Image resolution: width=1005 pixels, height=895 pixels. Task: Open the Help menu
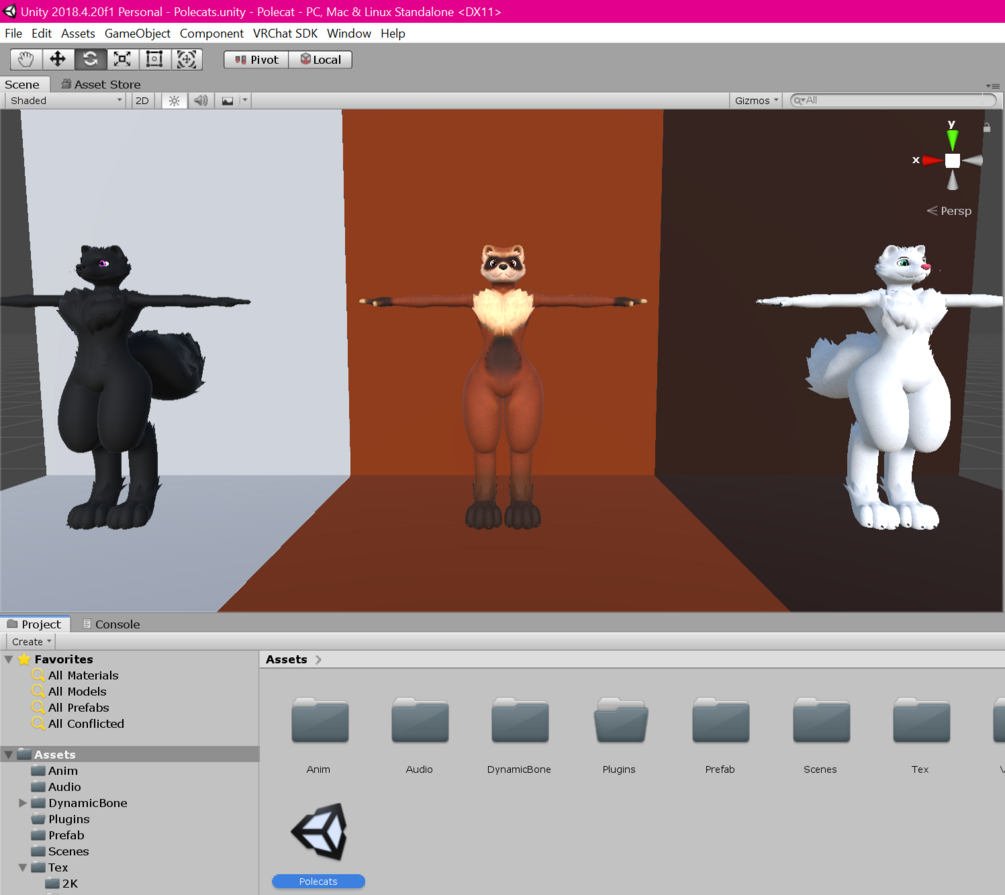[x=393, y=33]
